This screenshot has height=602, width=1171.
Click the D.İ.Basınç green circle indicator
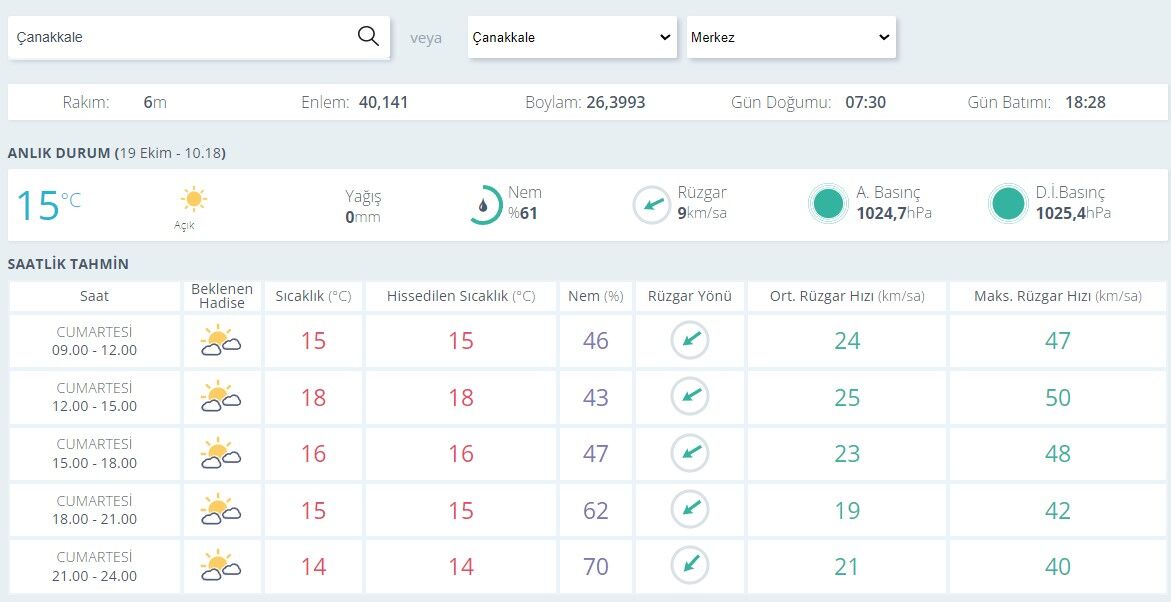coord(1007,204)
